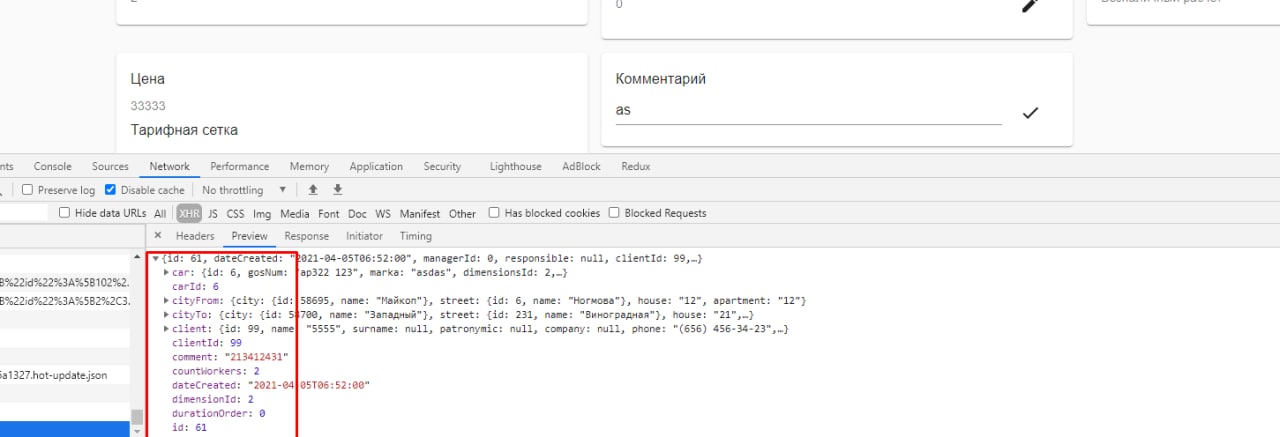Click the export HAR download arrow

point(338,190)
